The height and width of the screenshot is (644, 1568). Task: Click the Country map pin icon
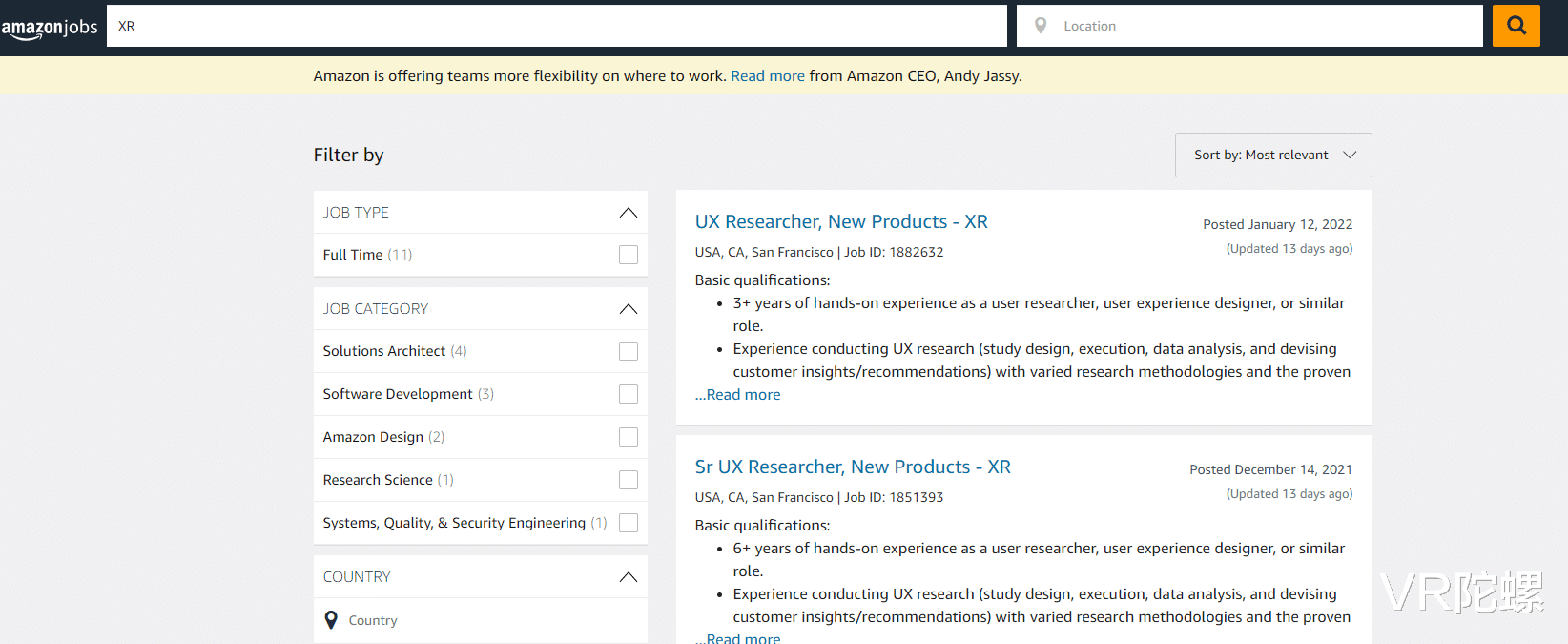[331, 620]
